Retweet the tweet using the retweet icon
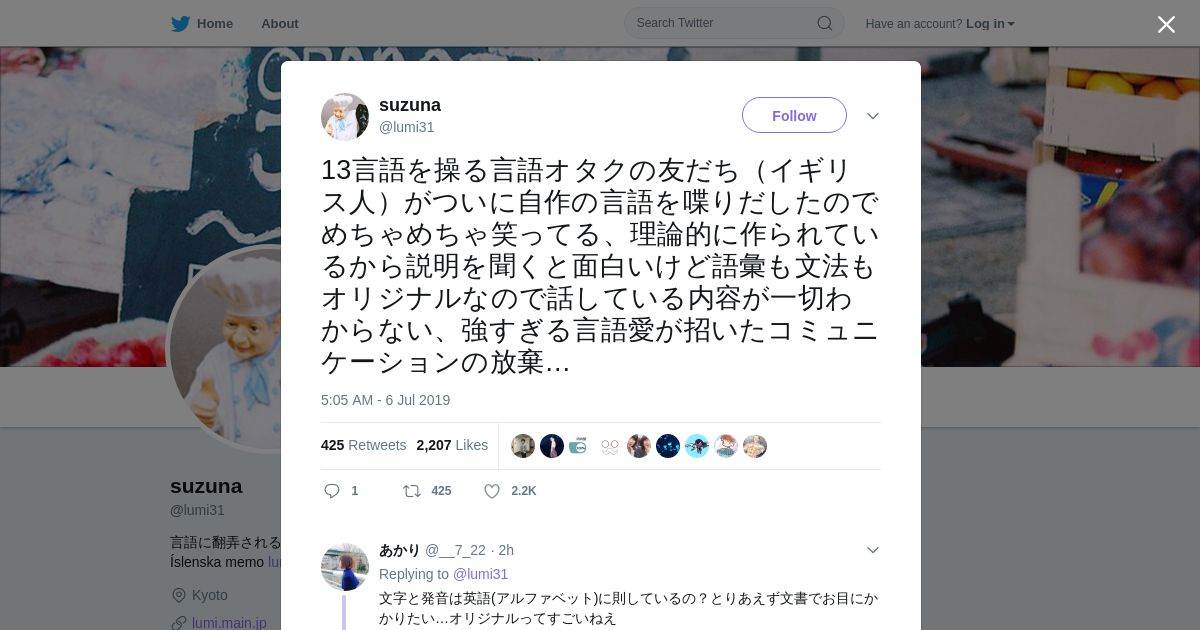The height and width of the screenshot is (630, 1200). point(411,491)
